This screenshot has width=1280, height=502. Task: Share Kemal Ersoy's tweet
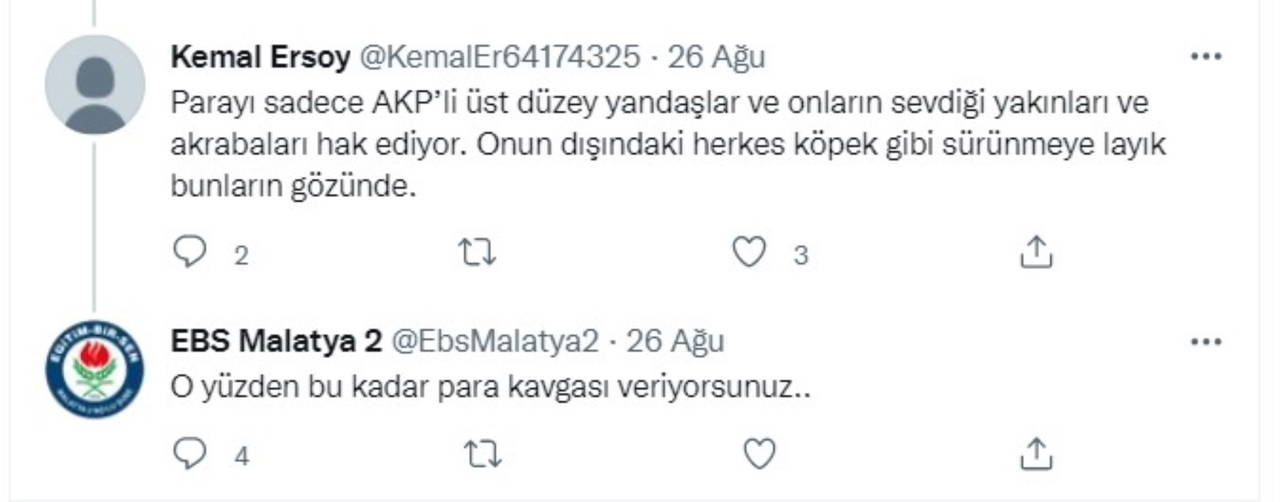1037,253
